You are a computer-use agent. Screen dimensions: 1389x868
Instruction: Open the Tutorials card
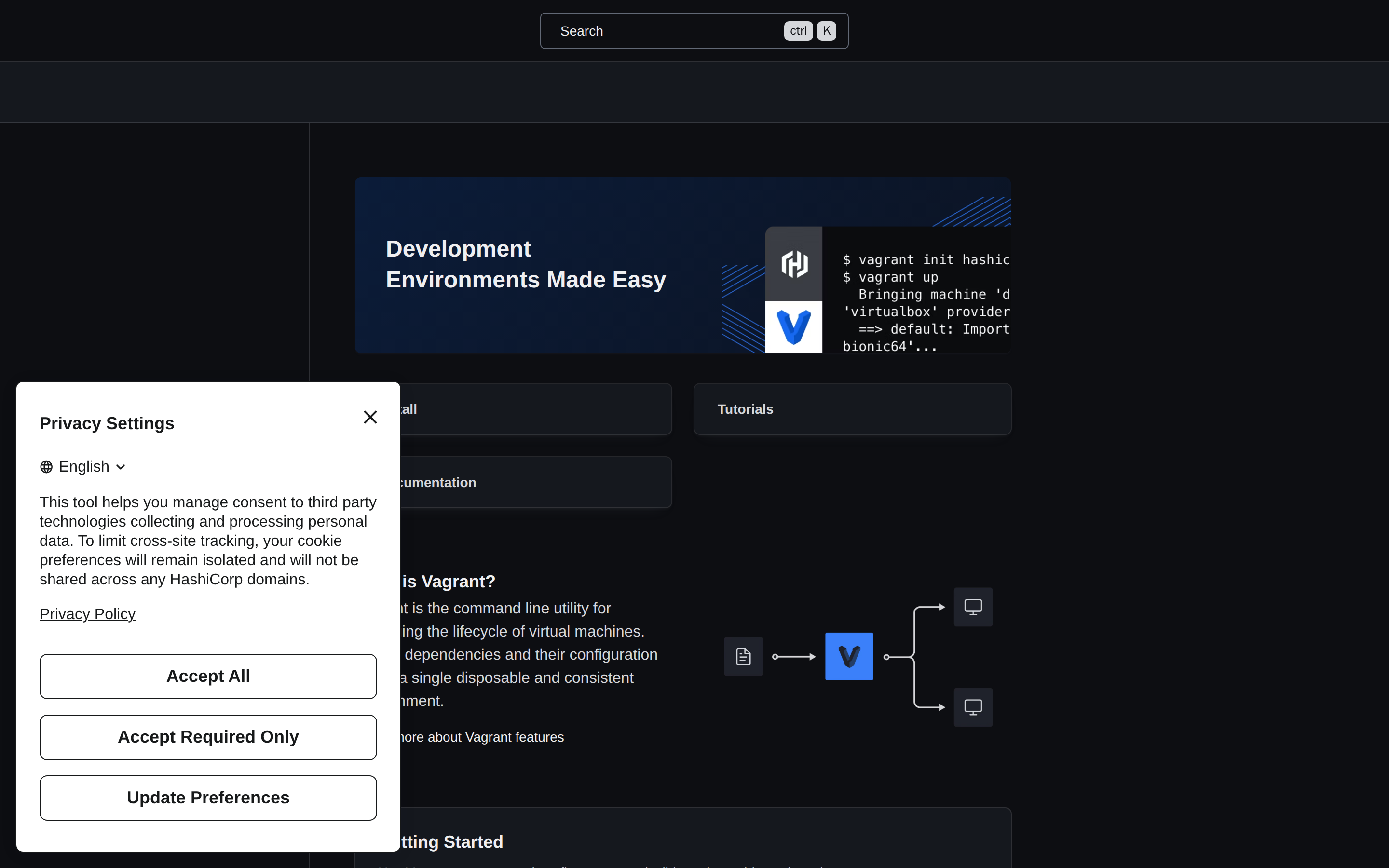coord(852,409)
